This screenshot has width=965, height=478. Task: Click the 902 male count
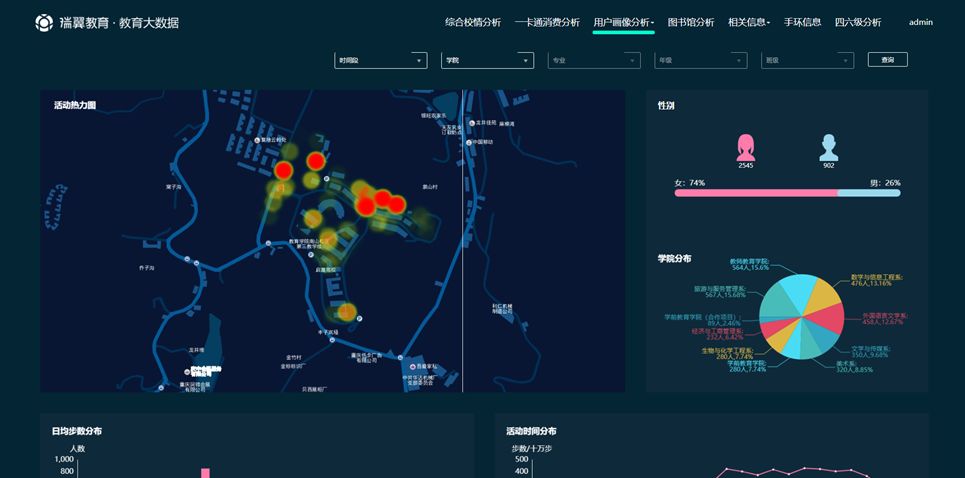click(x=828, y=165)
